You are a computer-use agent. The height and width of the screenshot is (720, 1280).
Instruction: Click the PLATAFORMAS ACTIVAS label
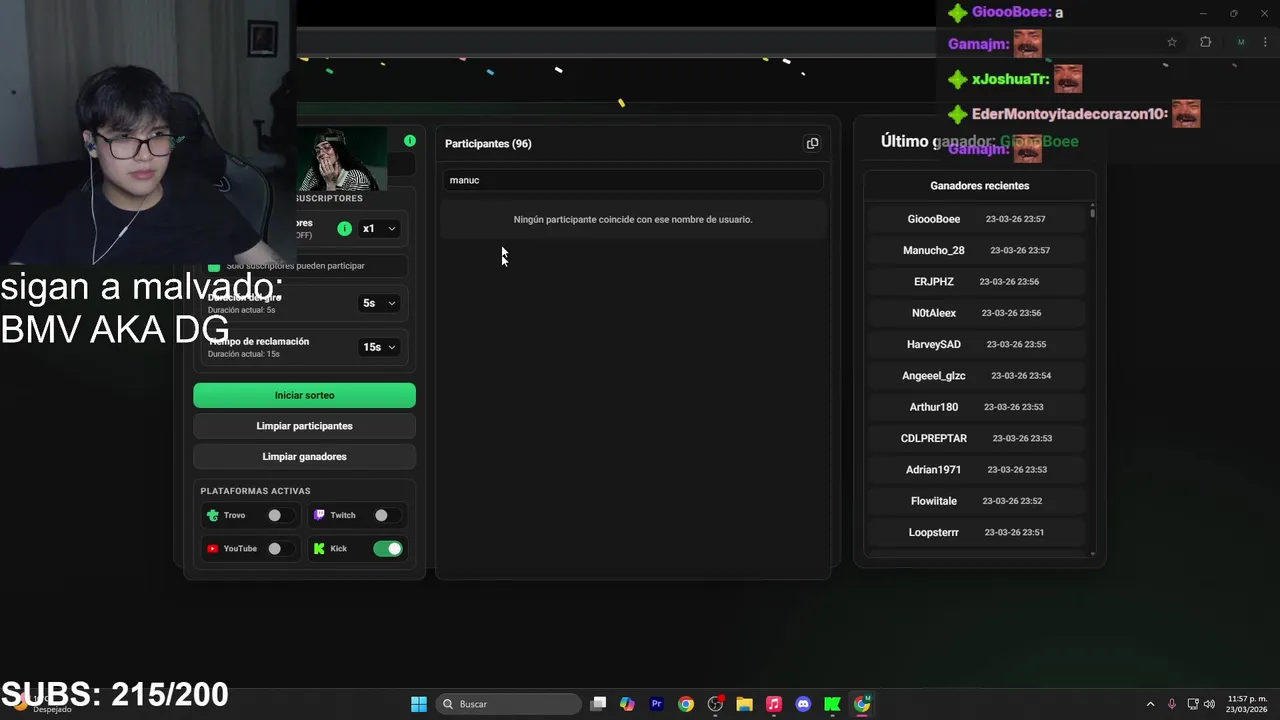(x=255, y=491)
